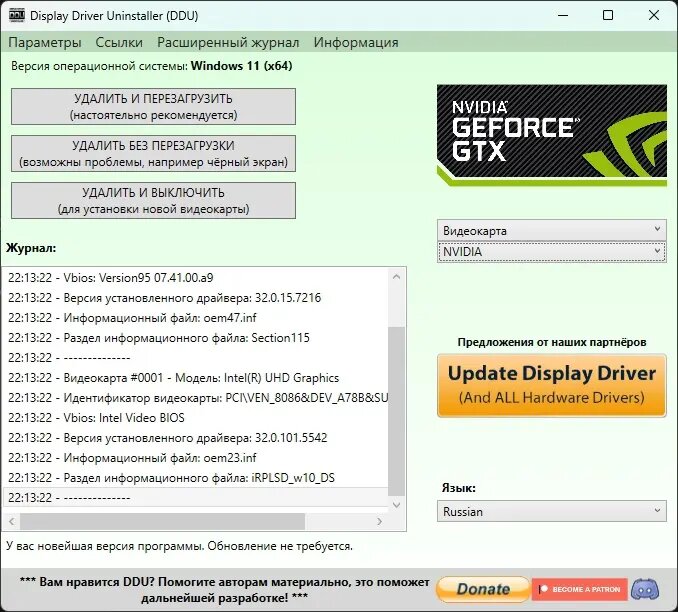
Task: Open the Параметры menu
Action: coord(45,42)
